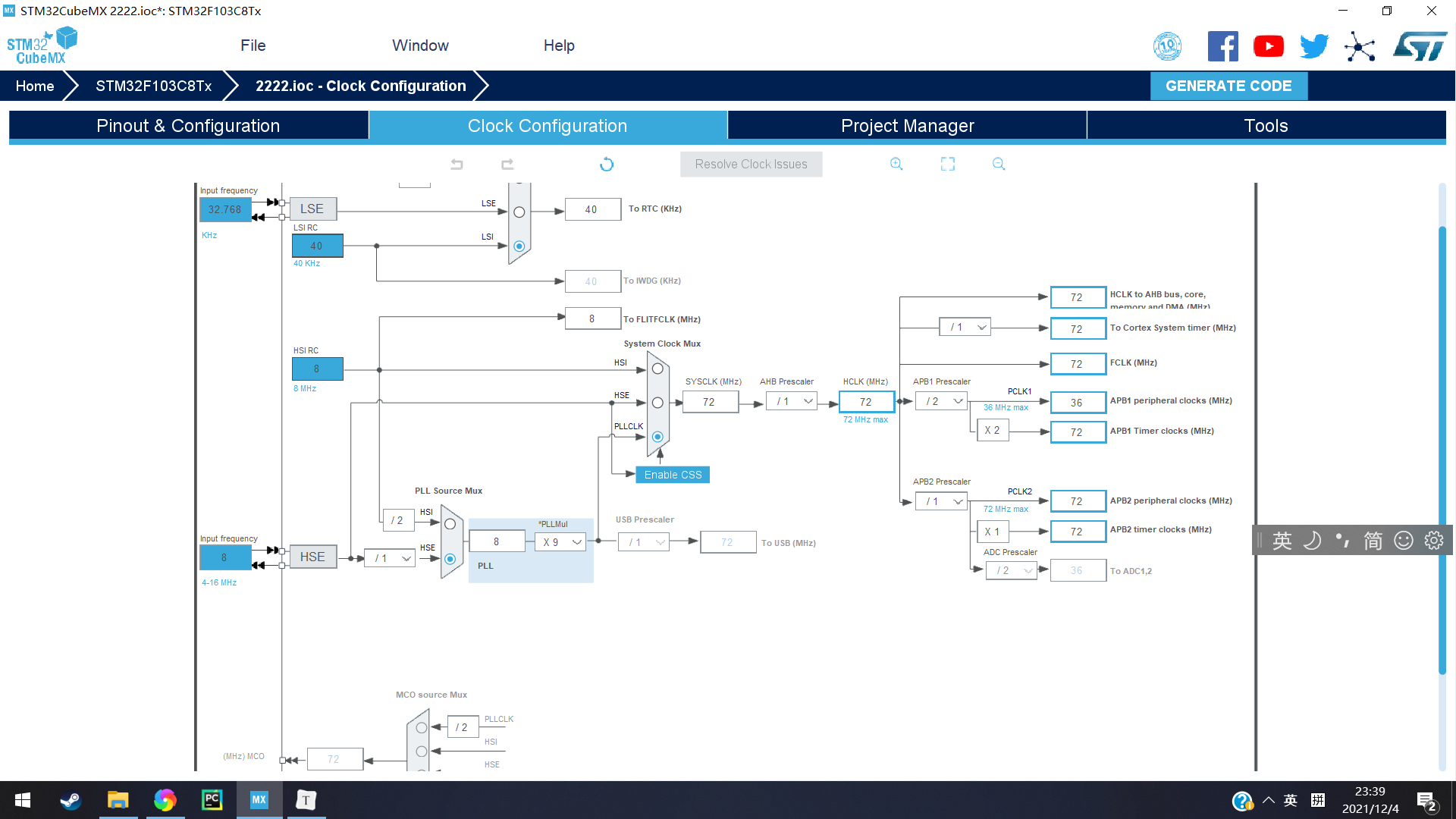Open the Cortex System timer divider dropdown
This screenshot has height=819, width=1456.
(x=965, y=327)
